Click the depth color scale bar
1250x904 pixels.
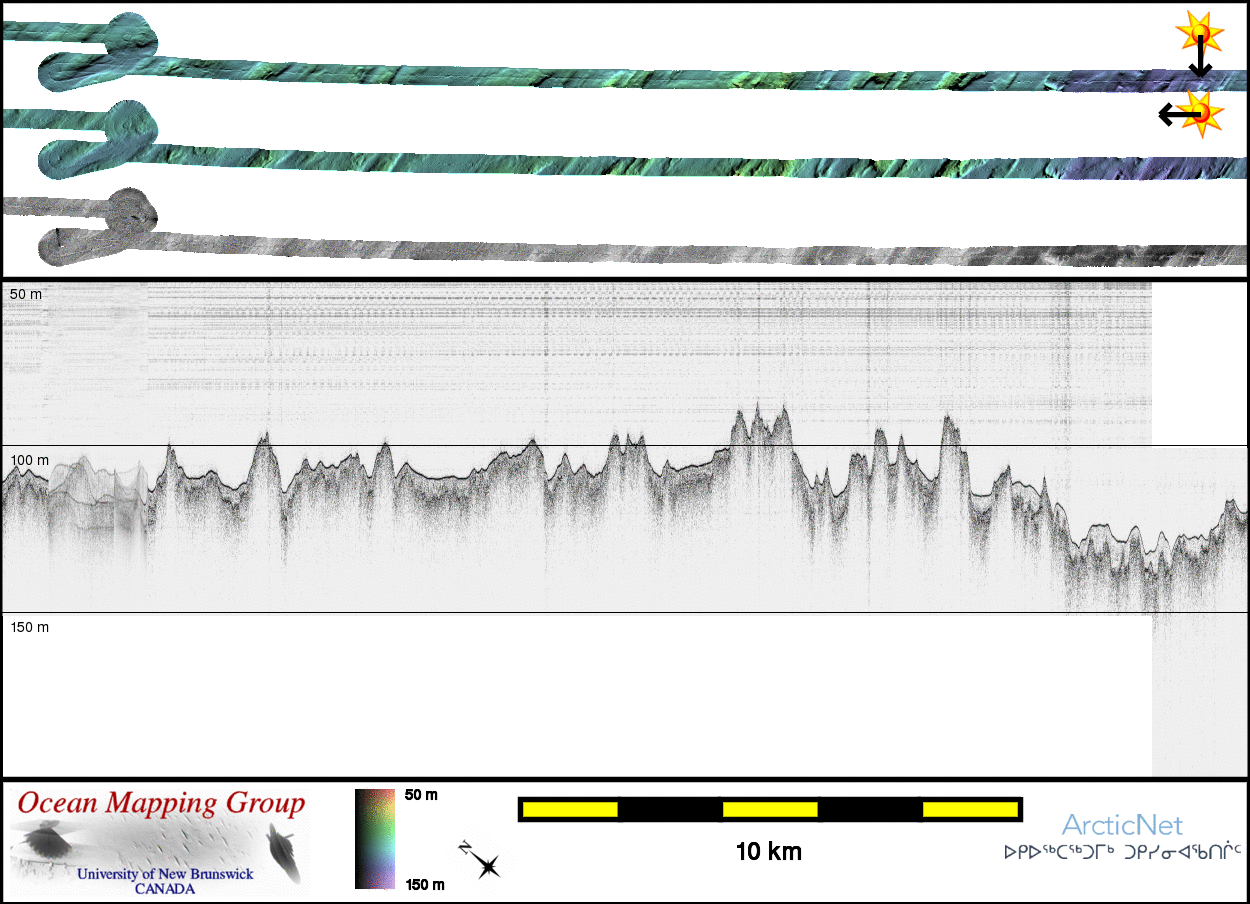[375, 839]
